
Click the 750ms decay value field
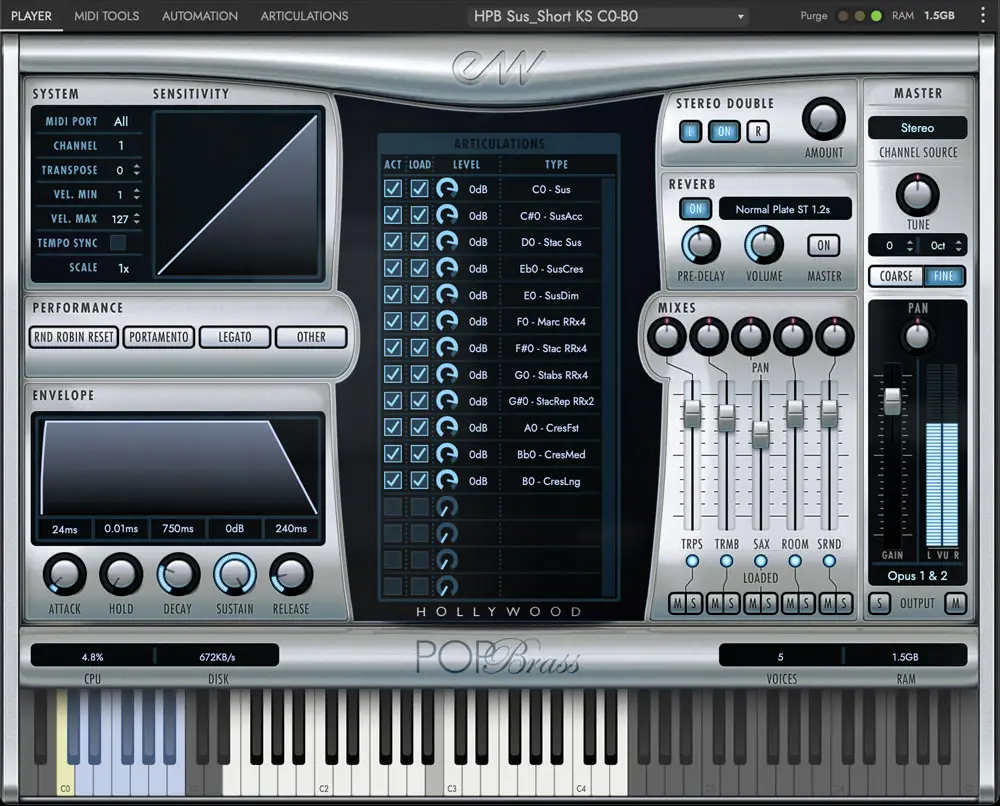(178, 529)
